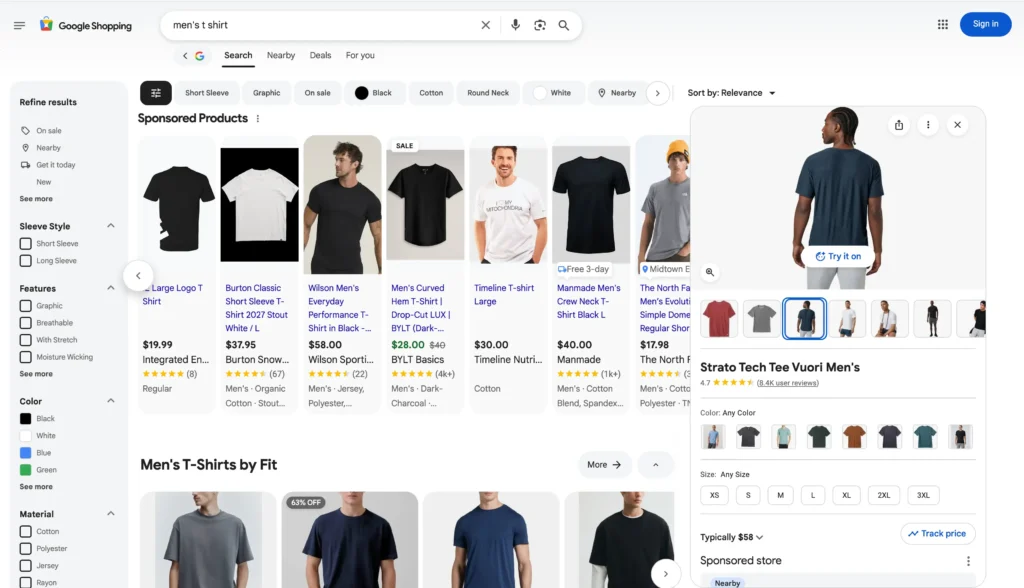This screenshot has width=1024, height=588.
Task: Select the On sale refine option
Action: (49, 131)
